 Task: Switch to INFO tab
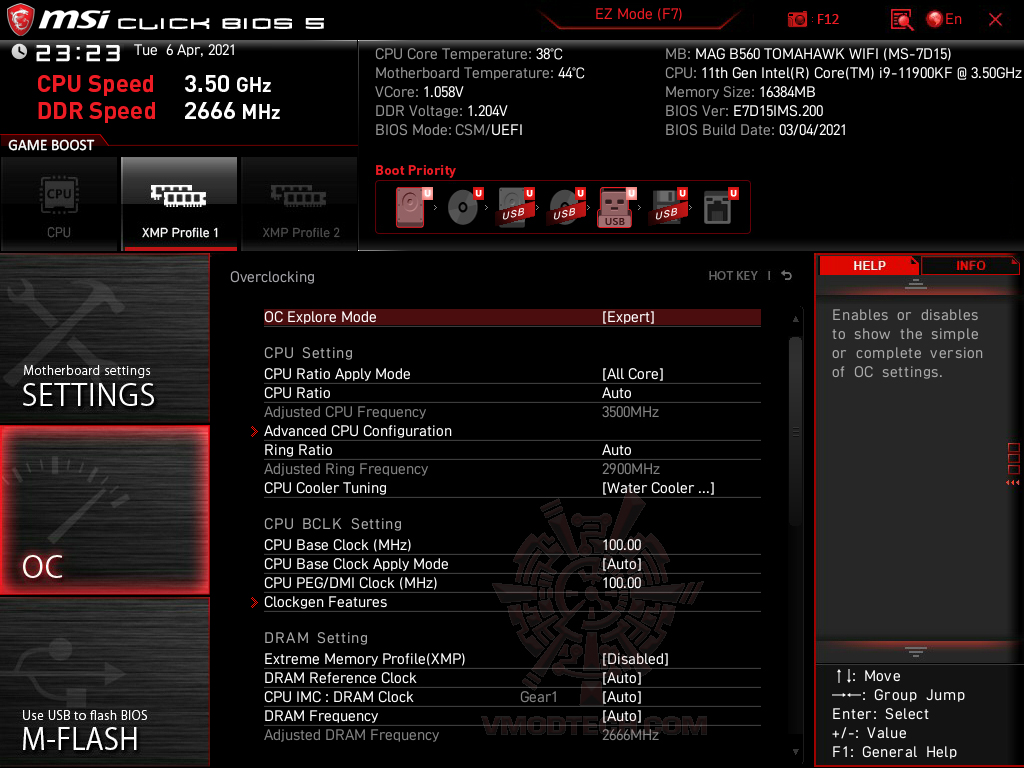(x=970, y=266)
